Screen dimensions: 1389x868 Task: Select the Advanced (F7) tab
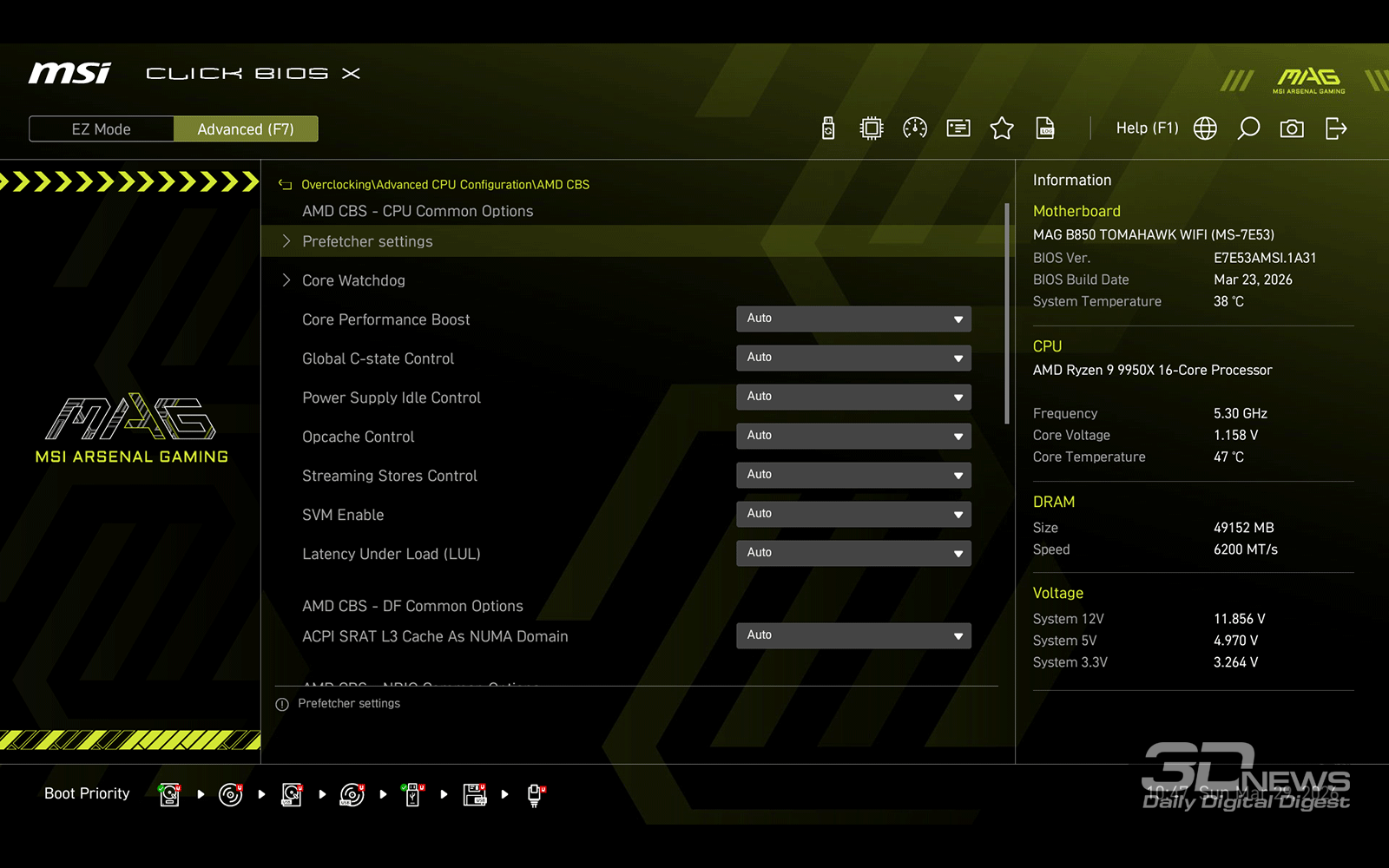point(246,129)
